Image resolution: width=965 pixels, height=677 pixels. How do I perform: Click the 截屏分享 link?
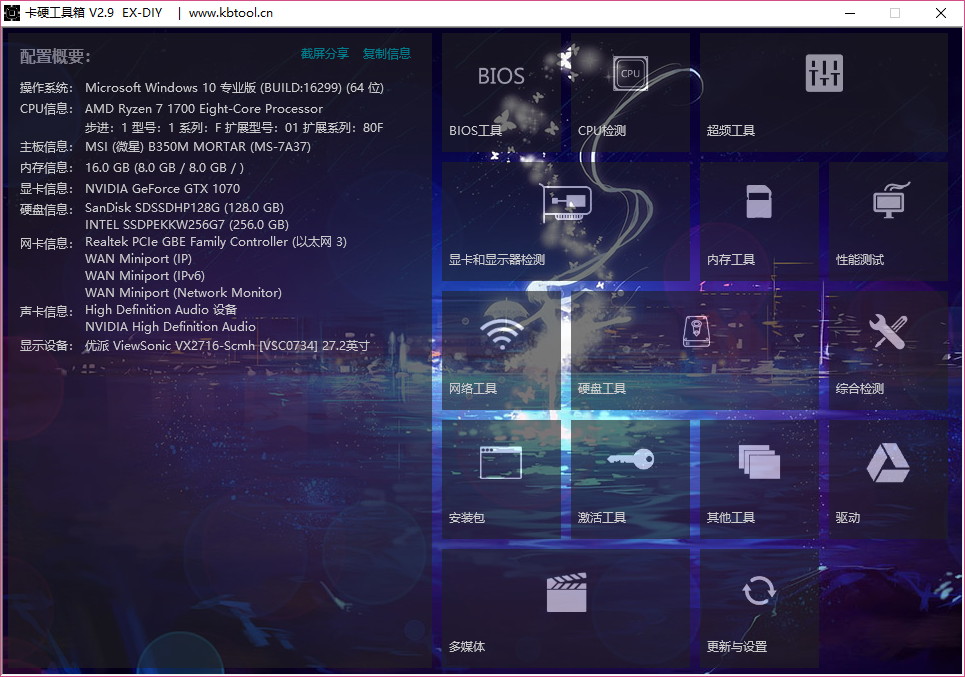[325, 54]
